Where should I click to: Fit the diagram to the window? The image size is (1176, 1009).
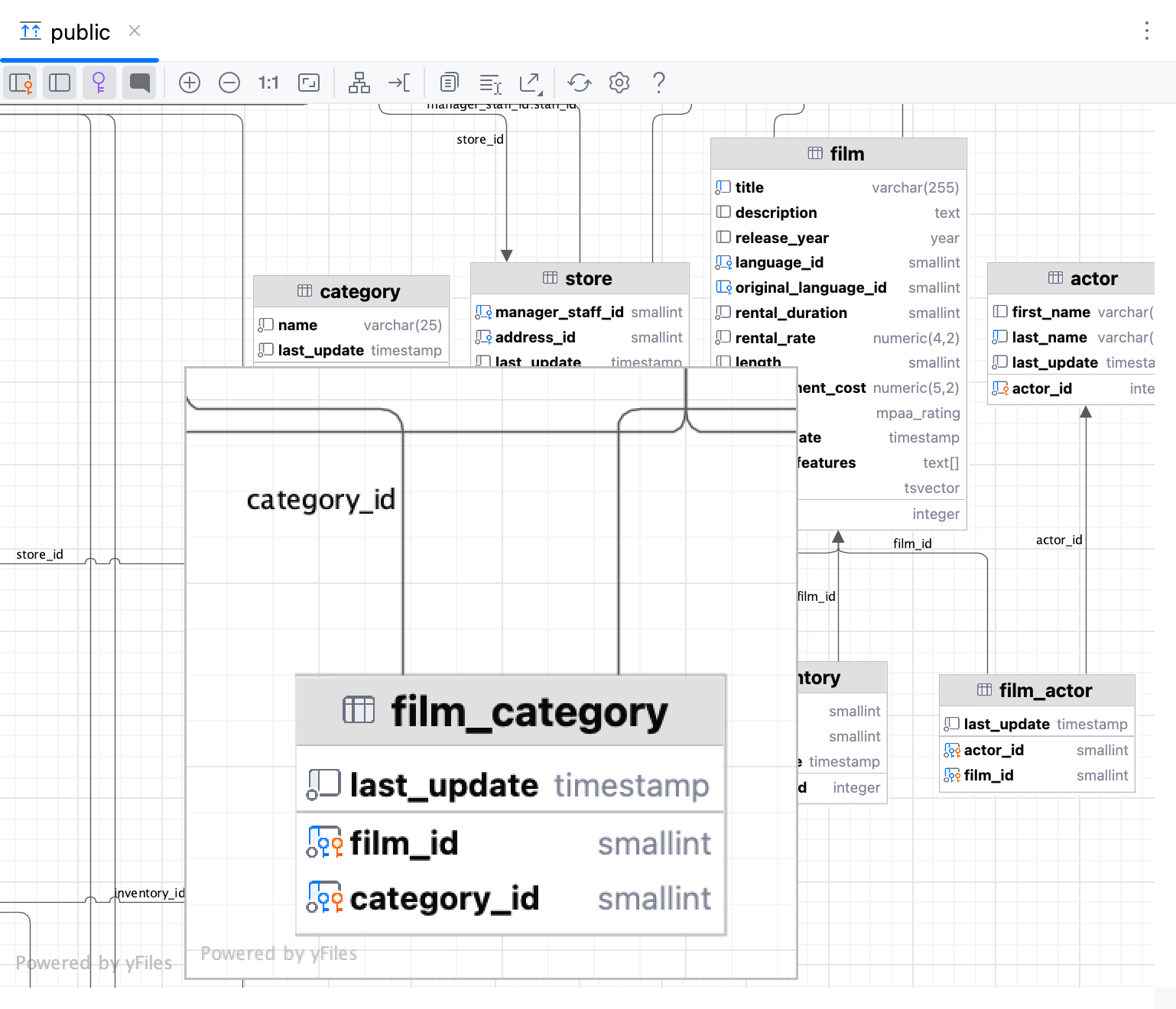click(x=309, y=83)
